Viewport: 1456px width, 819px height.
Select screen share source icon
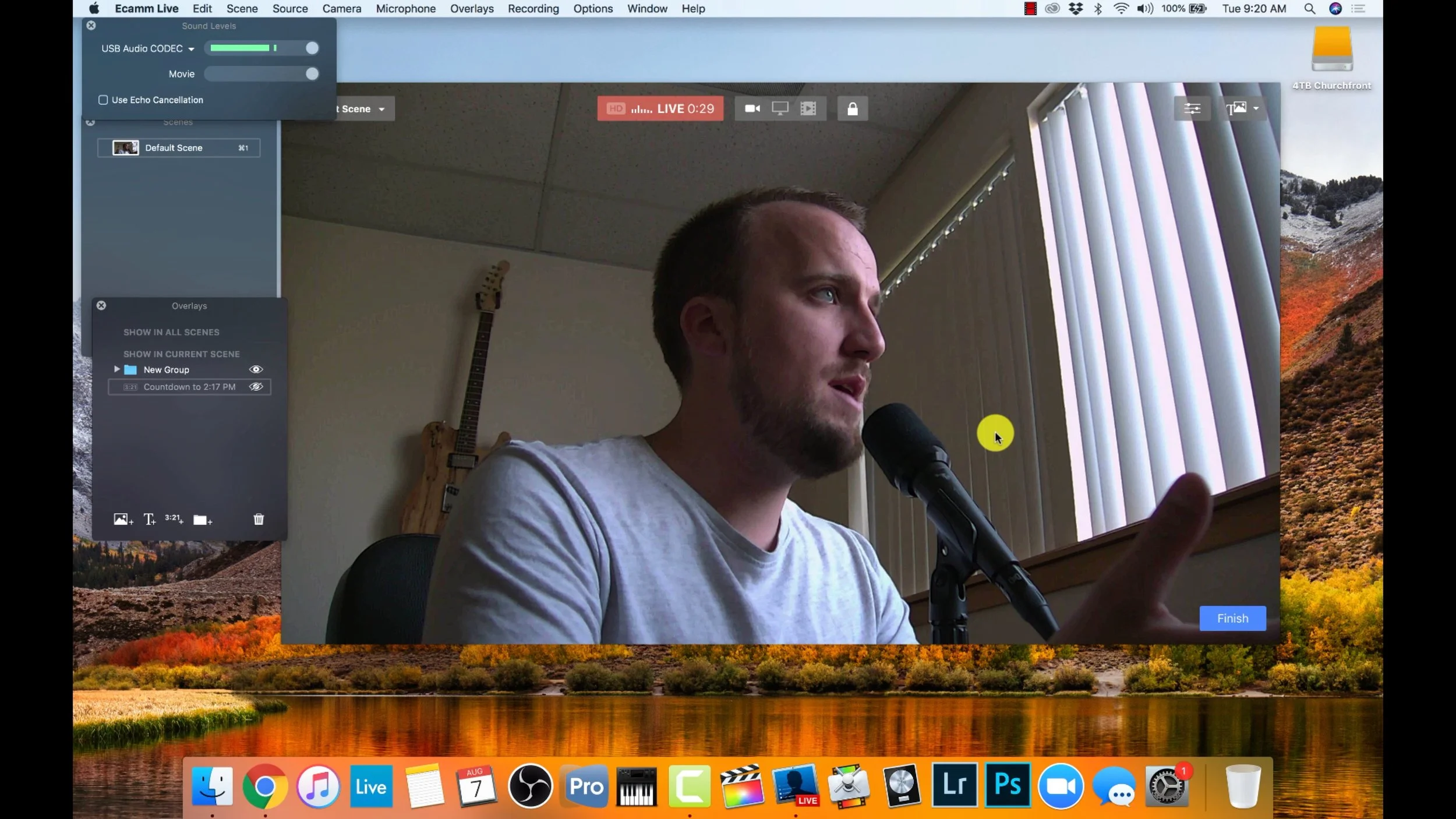pyautogui.click(x=780, y=108)
